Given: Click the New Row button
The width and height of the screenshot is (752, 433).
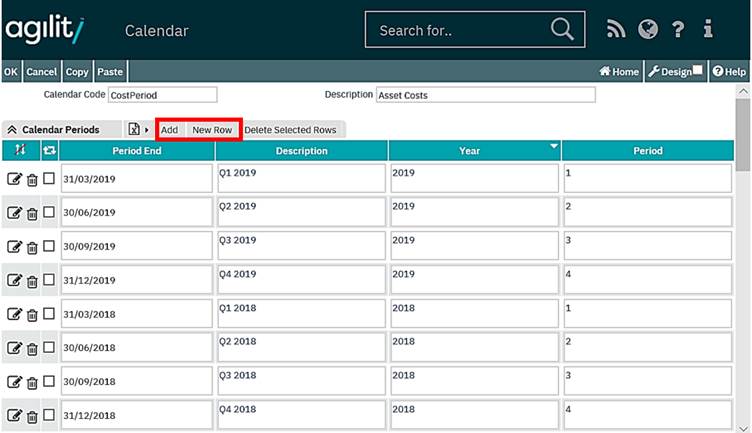Looking at the screenshot, I should (212, 130).
